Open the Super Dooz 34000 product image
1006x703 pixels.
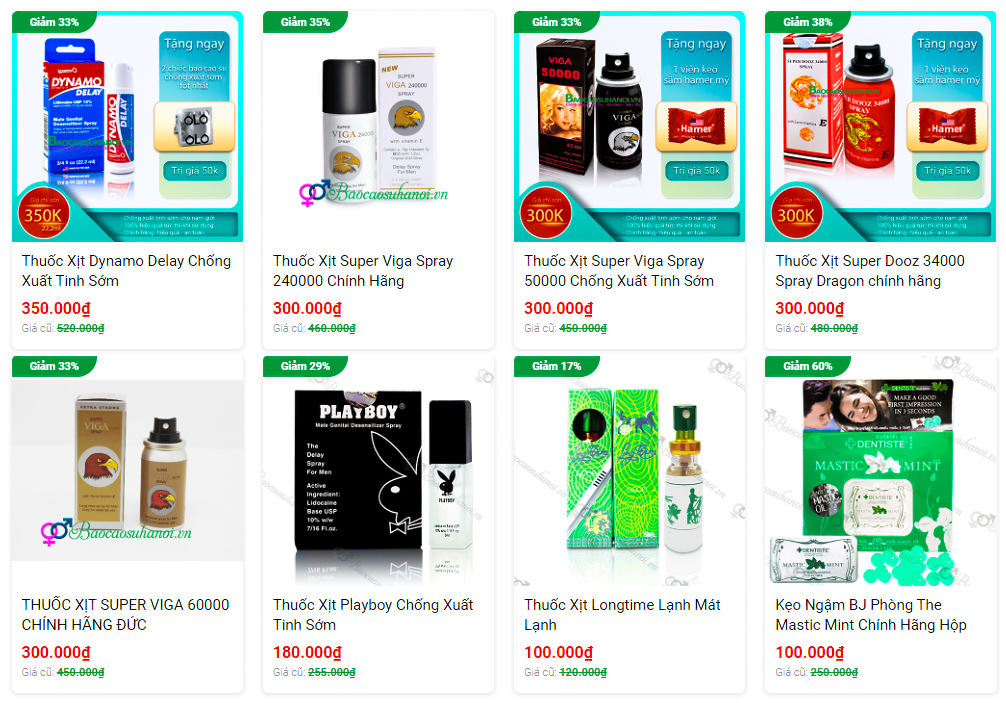pyautogui.click(x=880, y=126)
